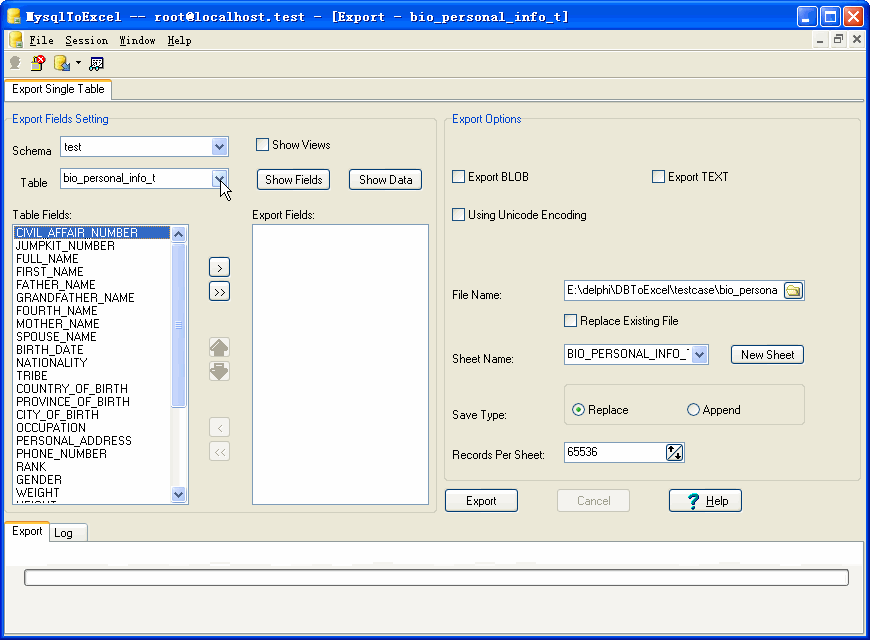
Task: Enable the Show Views checkbox
Action: 262,145
